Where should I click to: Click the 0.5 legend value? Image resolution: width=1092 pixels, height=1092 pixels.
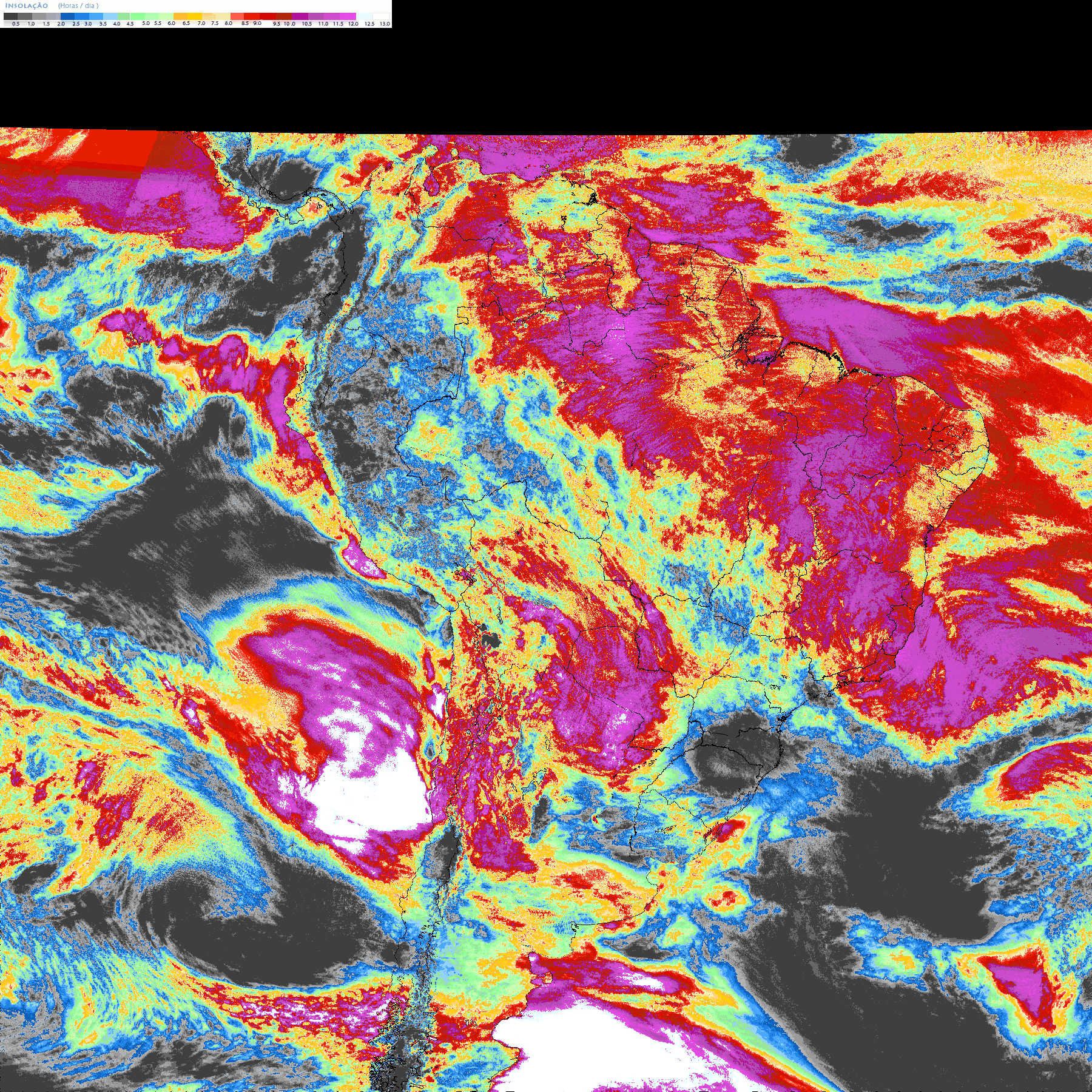pos(16,24)
